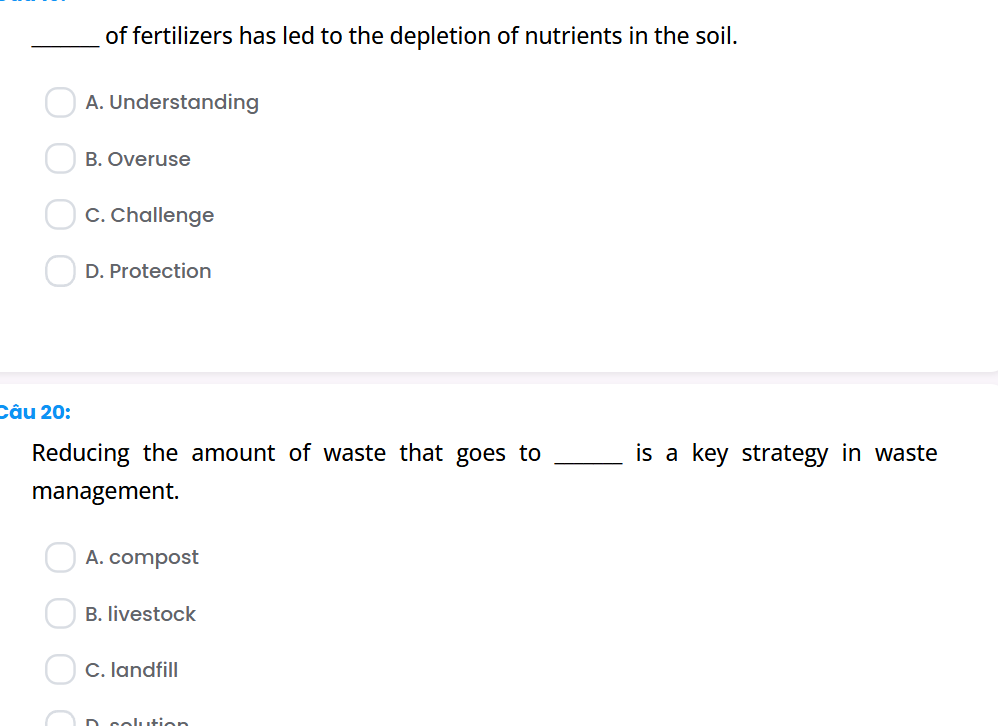Select radio button for answer A. compost
Viewport: 998px width, 726px height.
click(x=60, y=557)
